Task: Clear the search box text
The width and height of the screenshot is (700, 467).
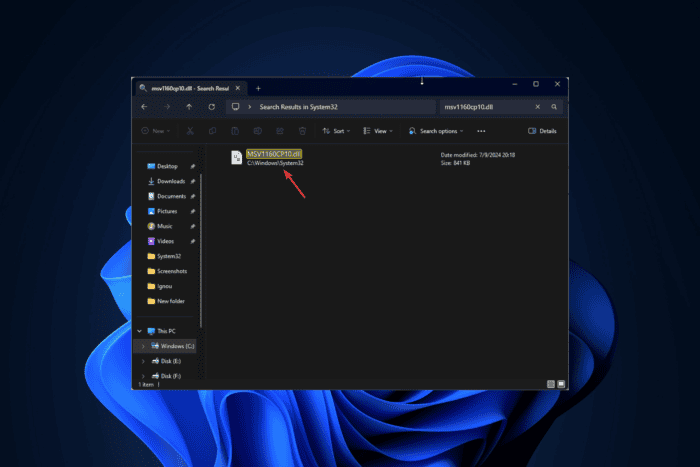Action: coord(538,107)
